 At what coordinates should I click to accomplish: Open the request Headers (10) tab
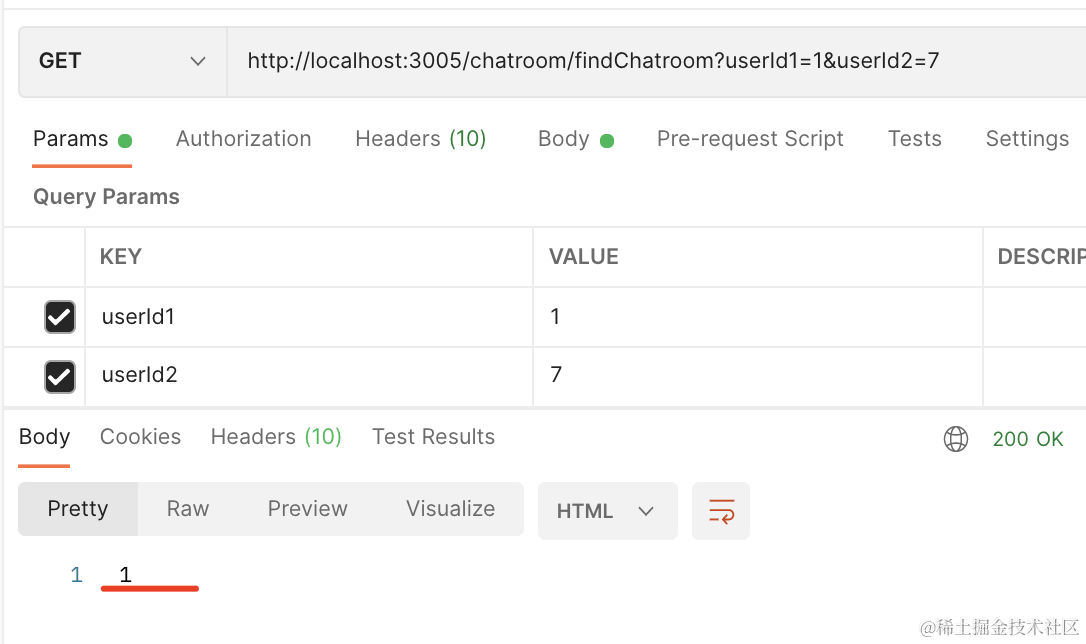tap(420, 139)
